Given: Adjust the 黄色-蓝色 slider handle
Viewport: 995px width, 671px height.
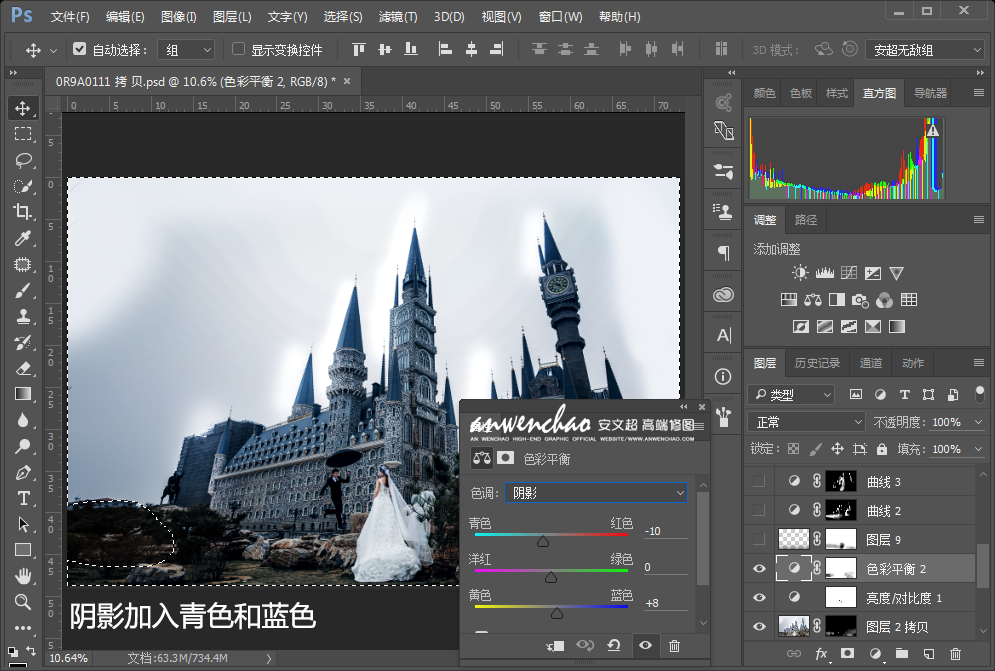Looking at the screenshot, I should (557, 613).
